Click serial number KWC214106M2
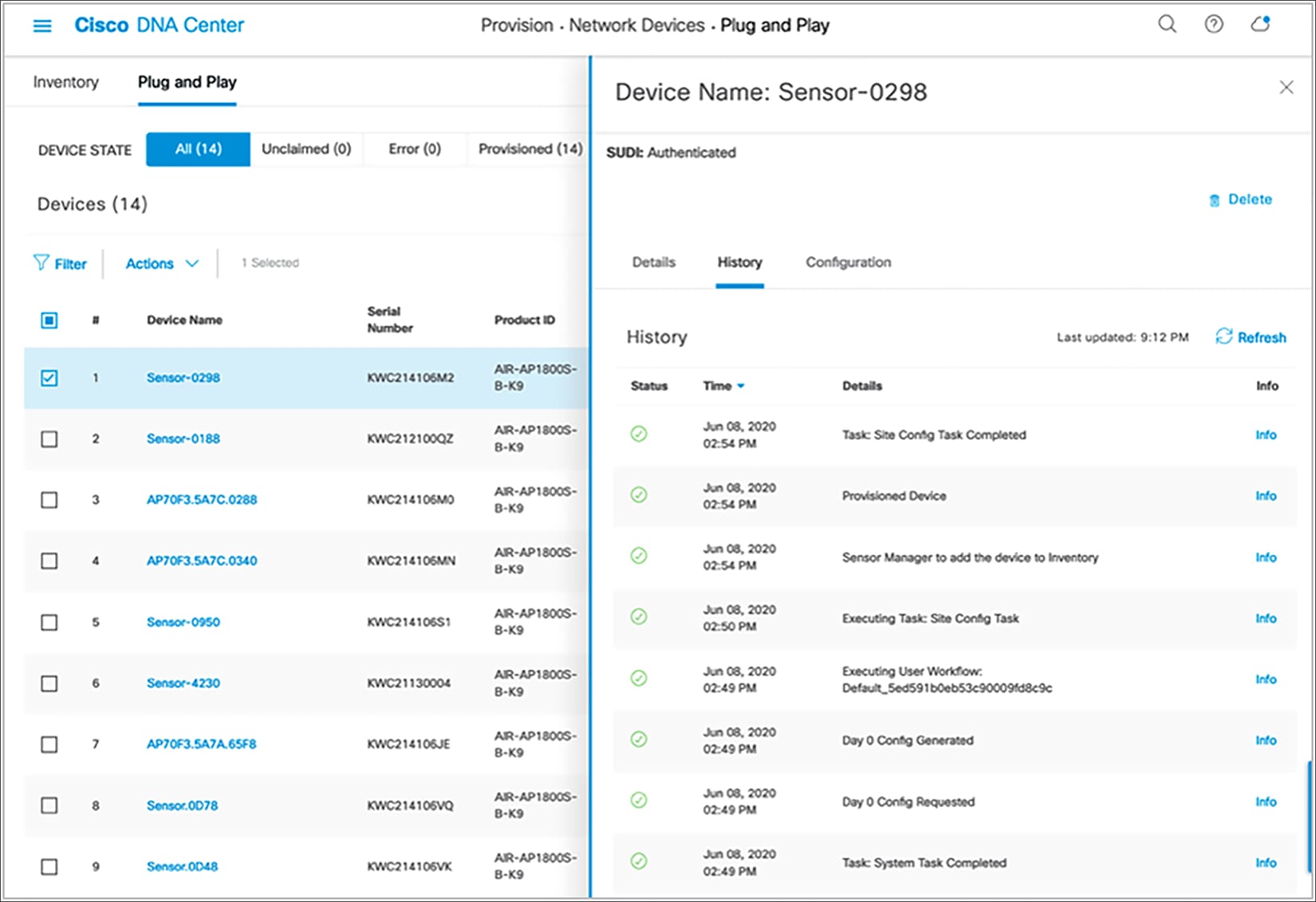1316x902 pixels. tap(411, 378)
